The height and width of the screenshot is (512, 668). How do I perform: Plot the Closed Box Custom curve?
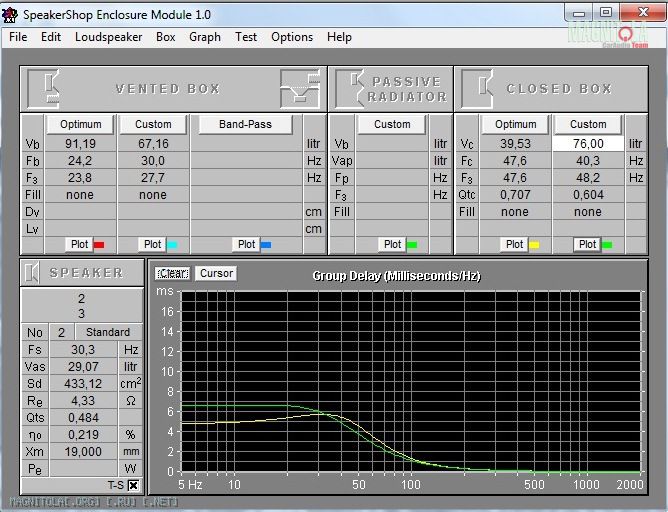pos(587,244)
